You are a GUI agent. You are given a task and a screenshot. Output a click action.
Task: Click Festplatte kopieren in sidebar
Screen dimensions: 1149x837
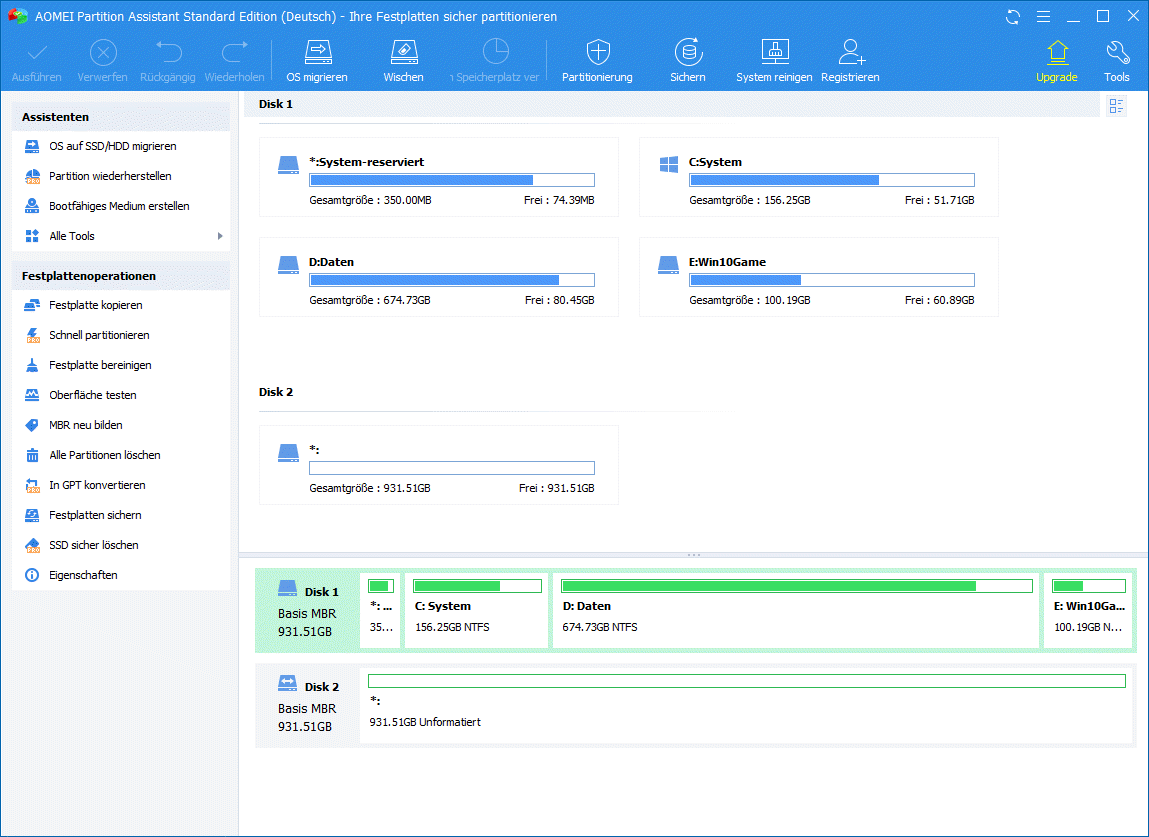(95, 305)
